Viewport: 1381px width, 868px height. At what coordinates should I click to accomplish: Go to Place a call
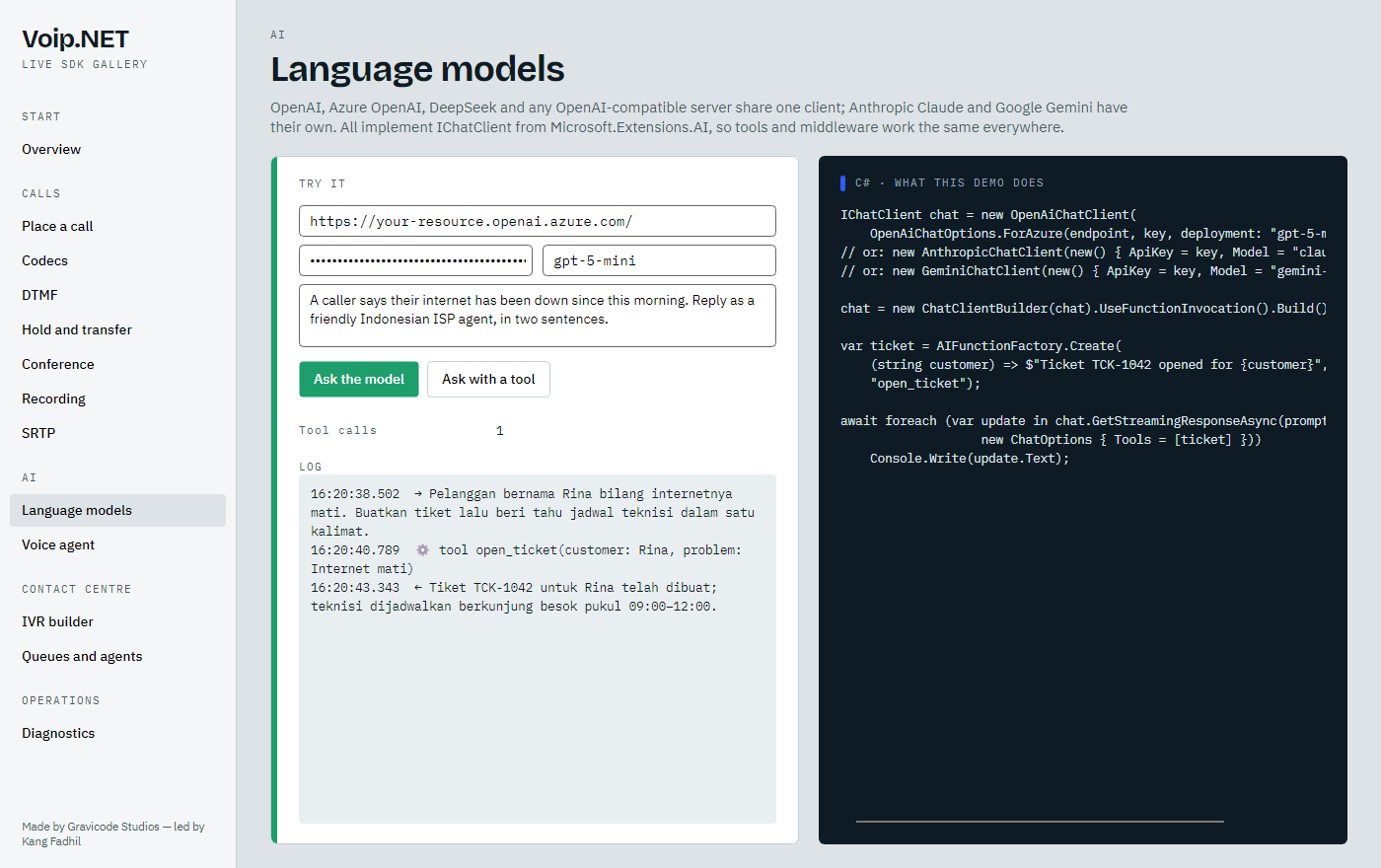coord(117,227)
